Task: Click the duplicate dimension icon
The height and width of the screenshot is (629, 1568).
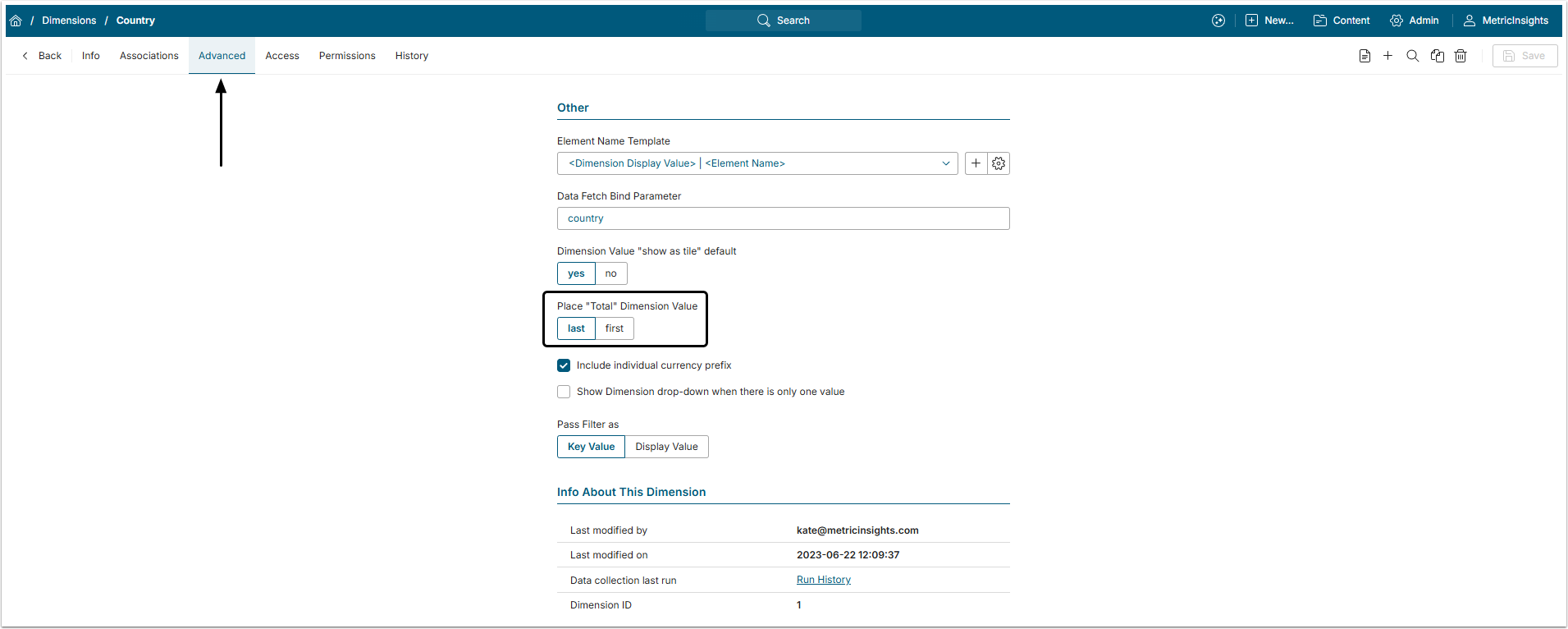Action: (1437, 56)
